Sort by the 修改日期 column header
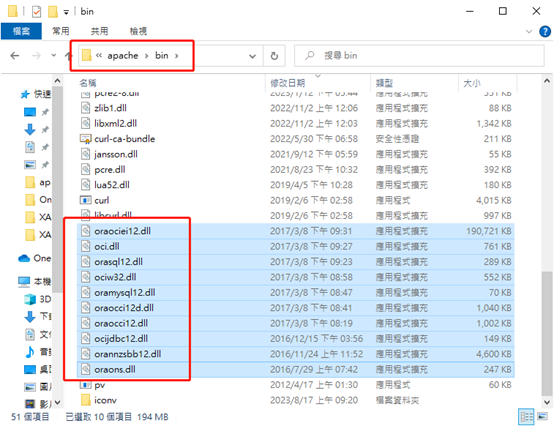This screenshot has height=426, width=554. point(287,83)
